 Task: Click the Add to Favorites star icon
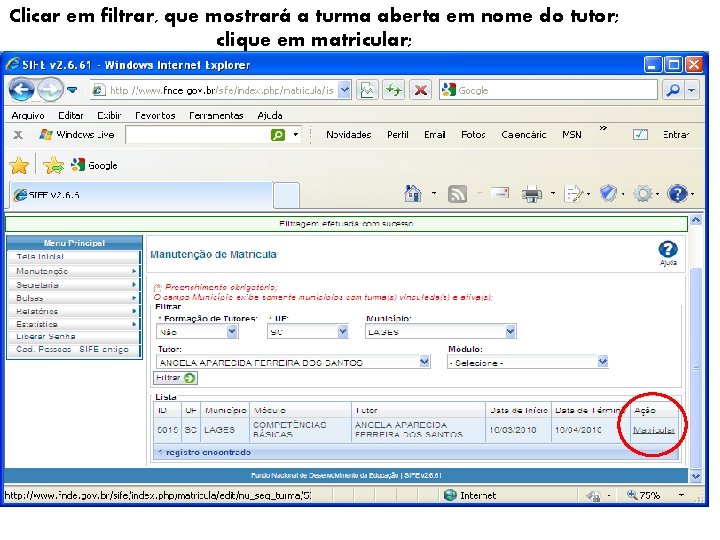(53, 166)
